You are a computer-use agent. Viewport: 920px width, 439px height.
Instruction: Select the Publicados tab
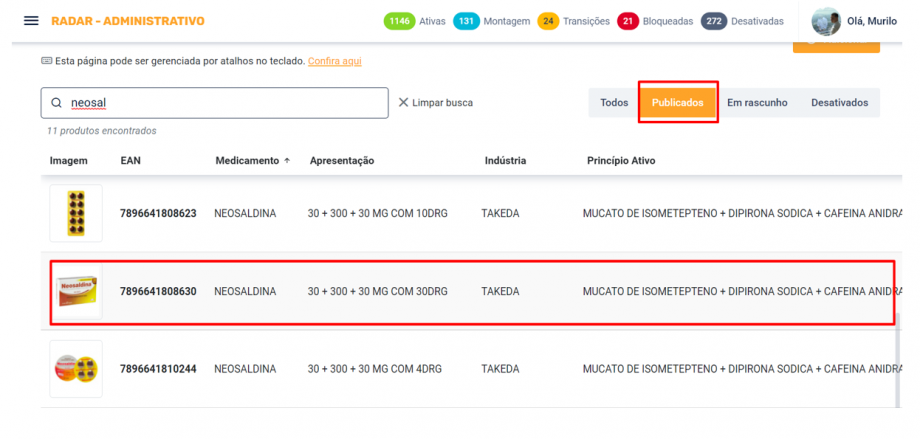(x=678, y=103)
